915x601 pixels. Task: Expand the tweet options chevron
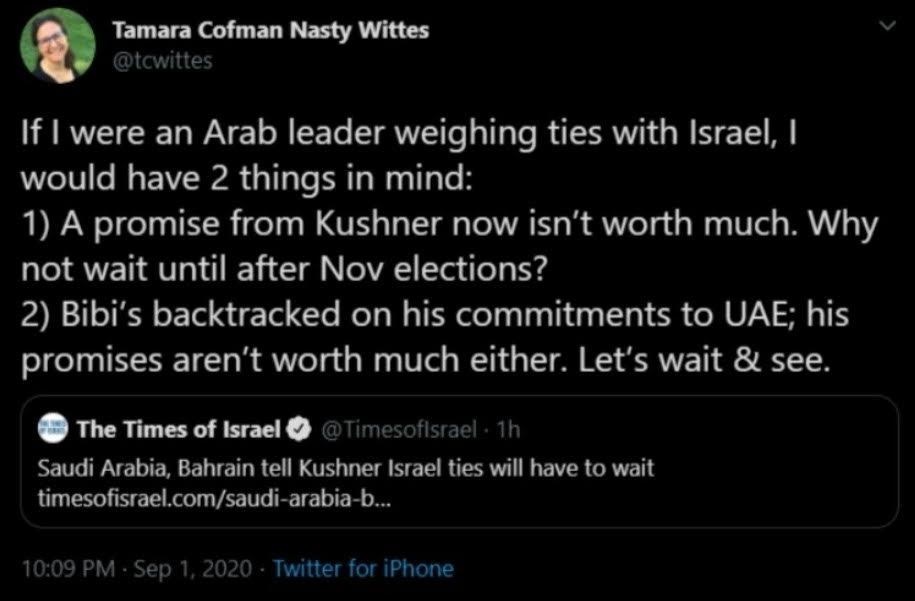(x=887, y=26)
